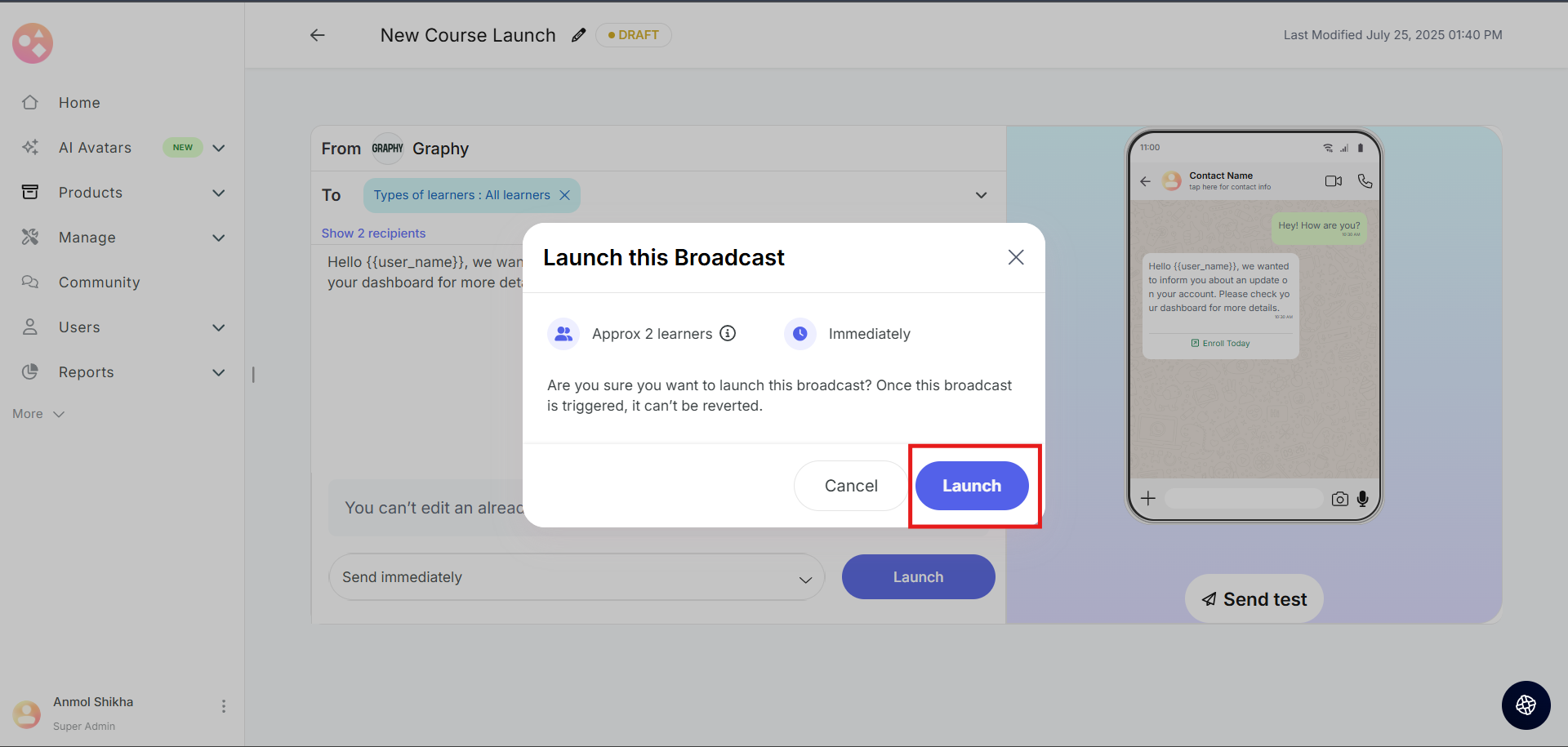1568x747 pixels.
Task: Confirm by clicking Launch in the dialog
Action: tap(971, 486)
